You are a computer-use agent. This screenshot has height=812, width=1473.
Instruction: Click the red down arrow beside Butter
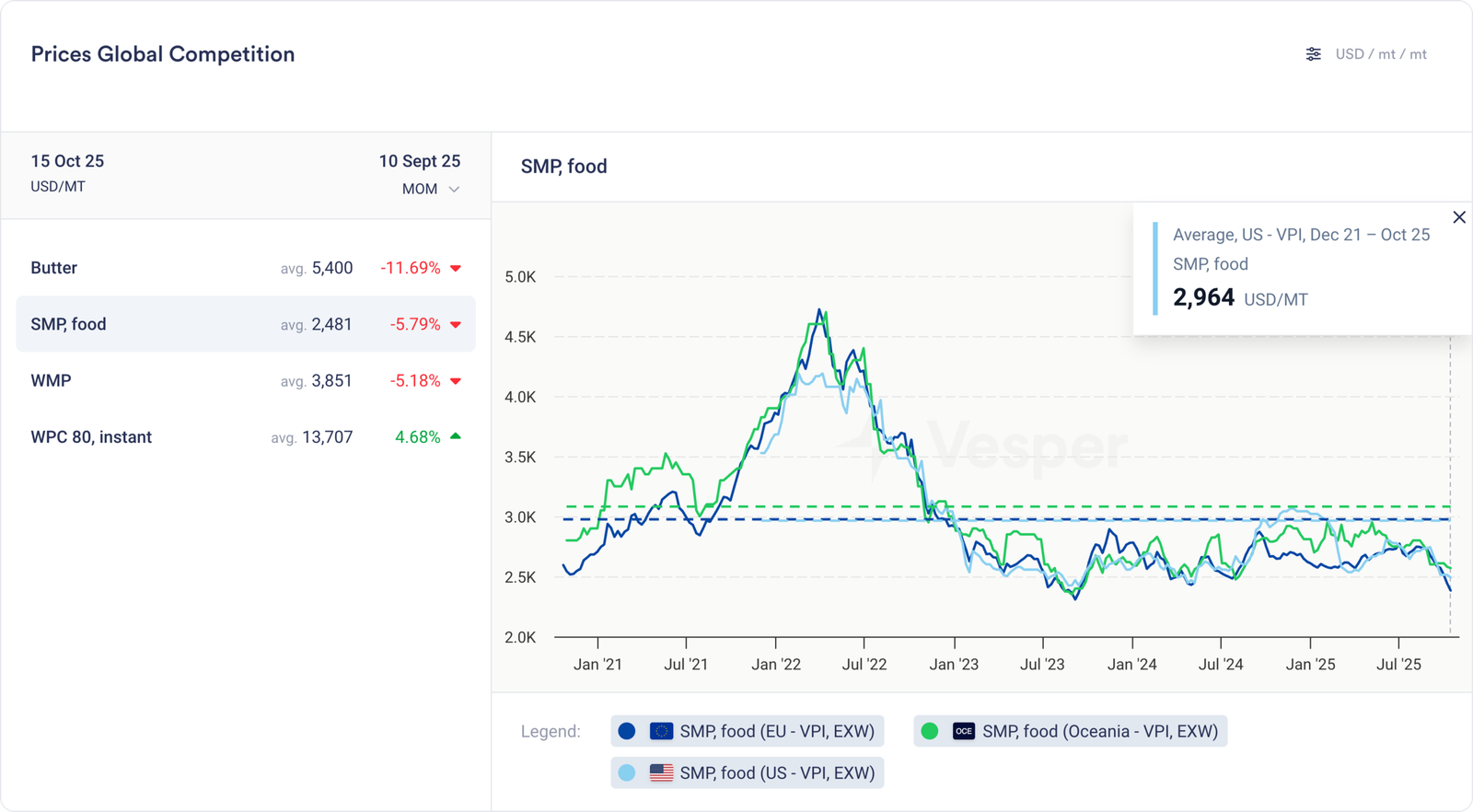pyautogui.click(x=456, y=269)
